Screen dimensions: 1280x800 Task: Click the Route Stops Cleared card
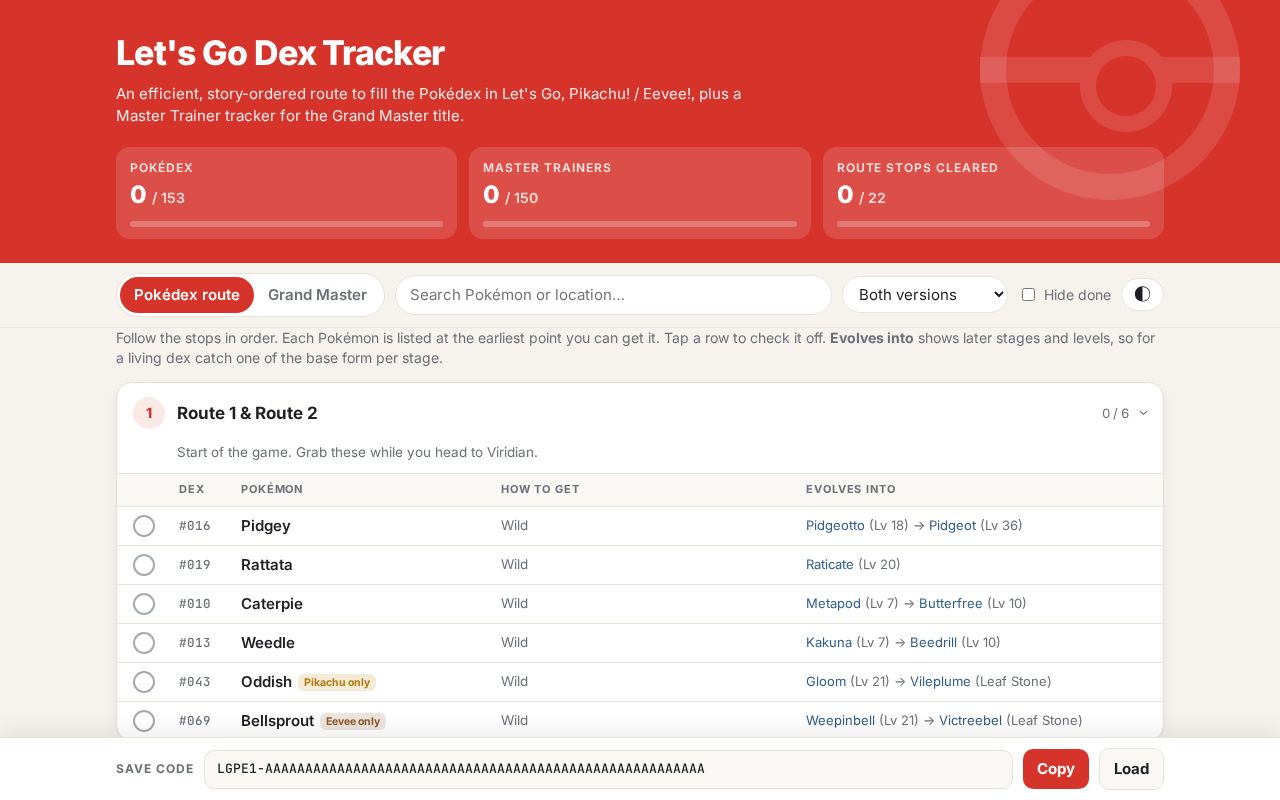(993, 193)
